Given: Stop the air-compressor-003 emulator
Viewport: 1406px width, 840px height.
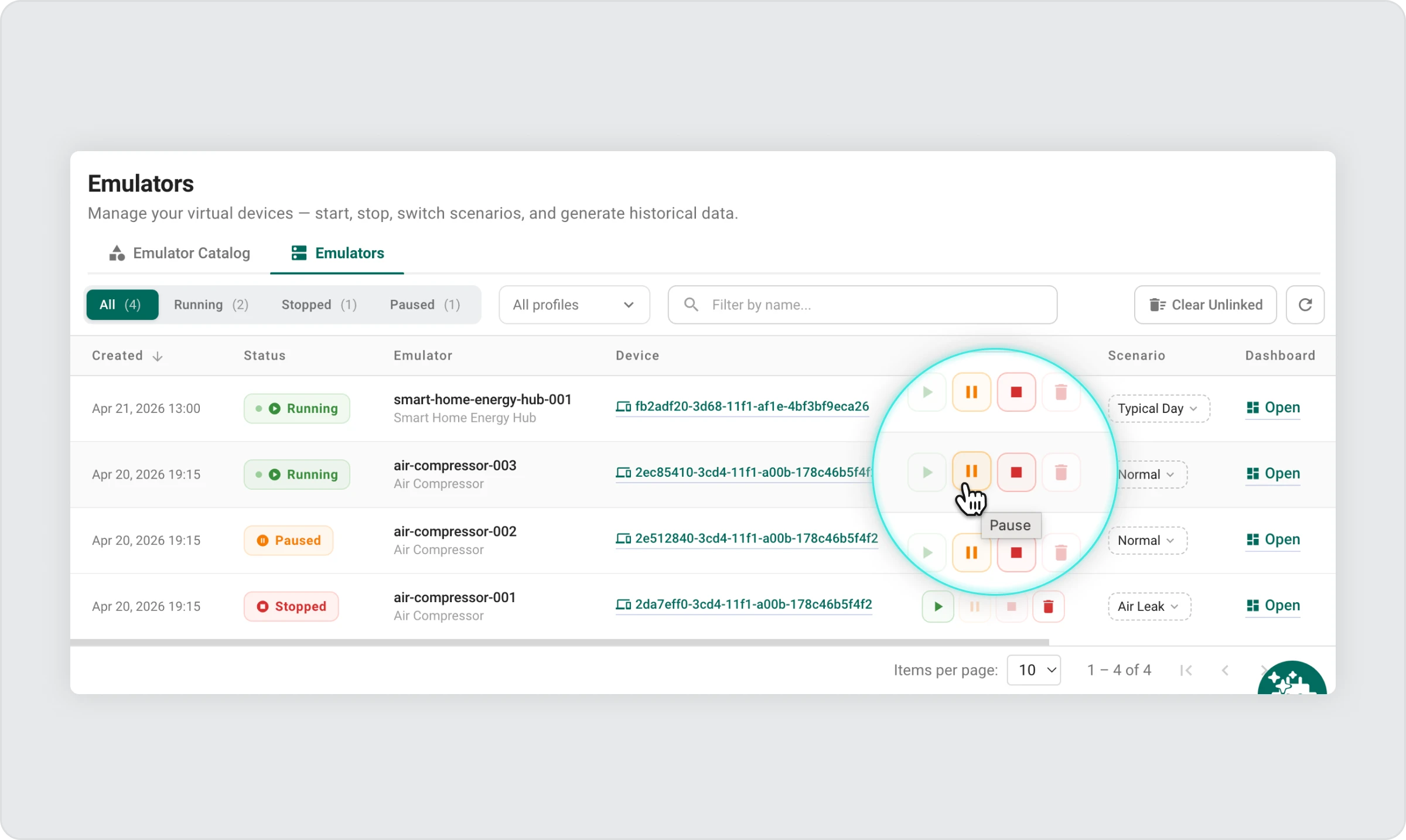Looking at the screenshot, I should (1016, 472).
